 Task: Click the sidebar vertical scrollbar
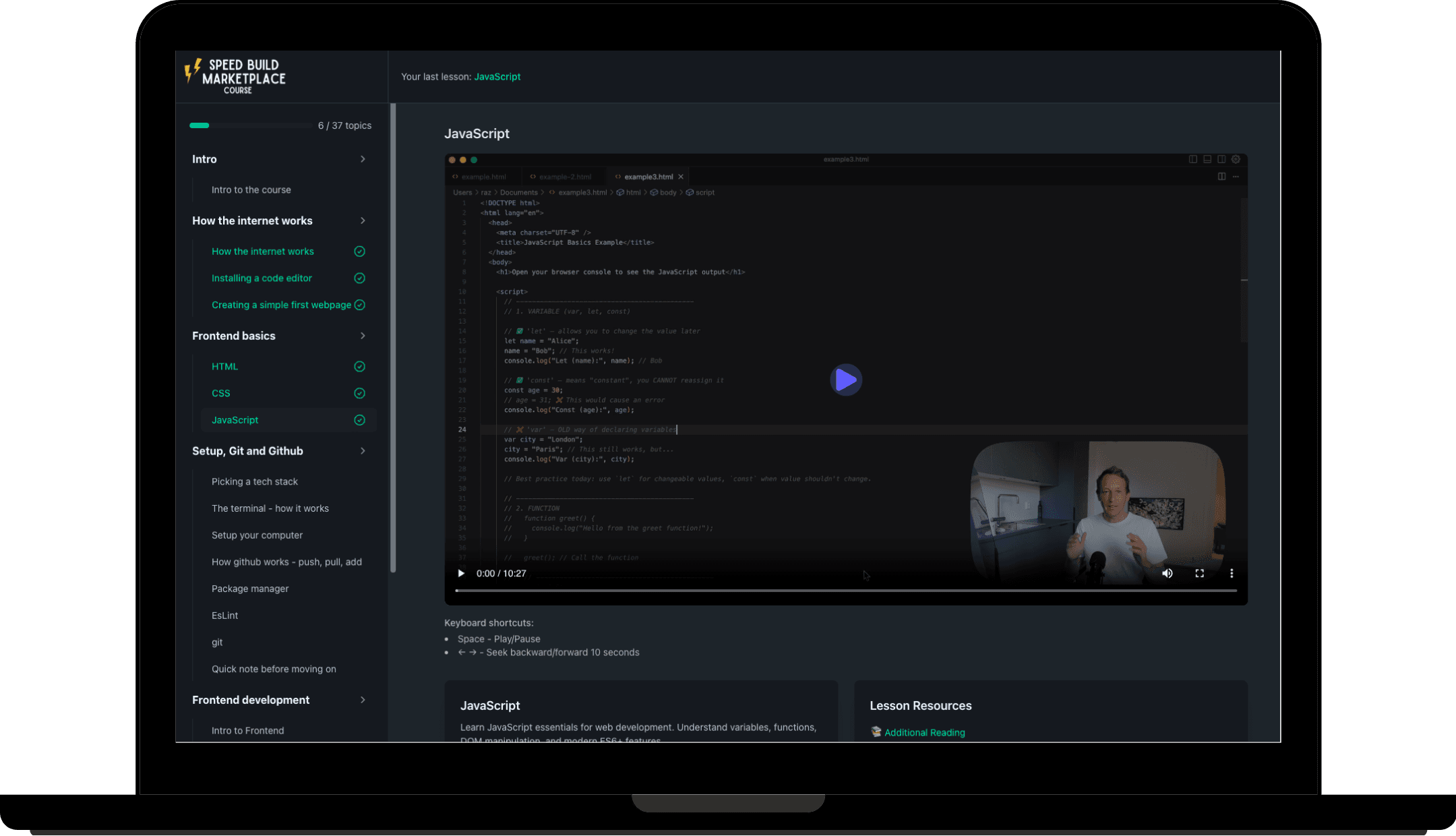tap(393, 337)
